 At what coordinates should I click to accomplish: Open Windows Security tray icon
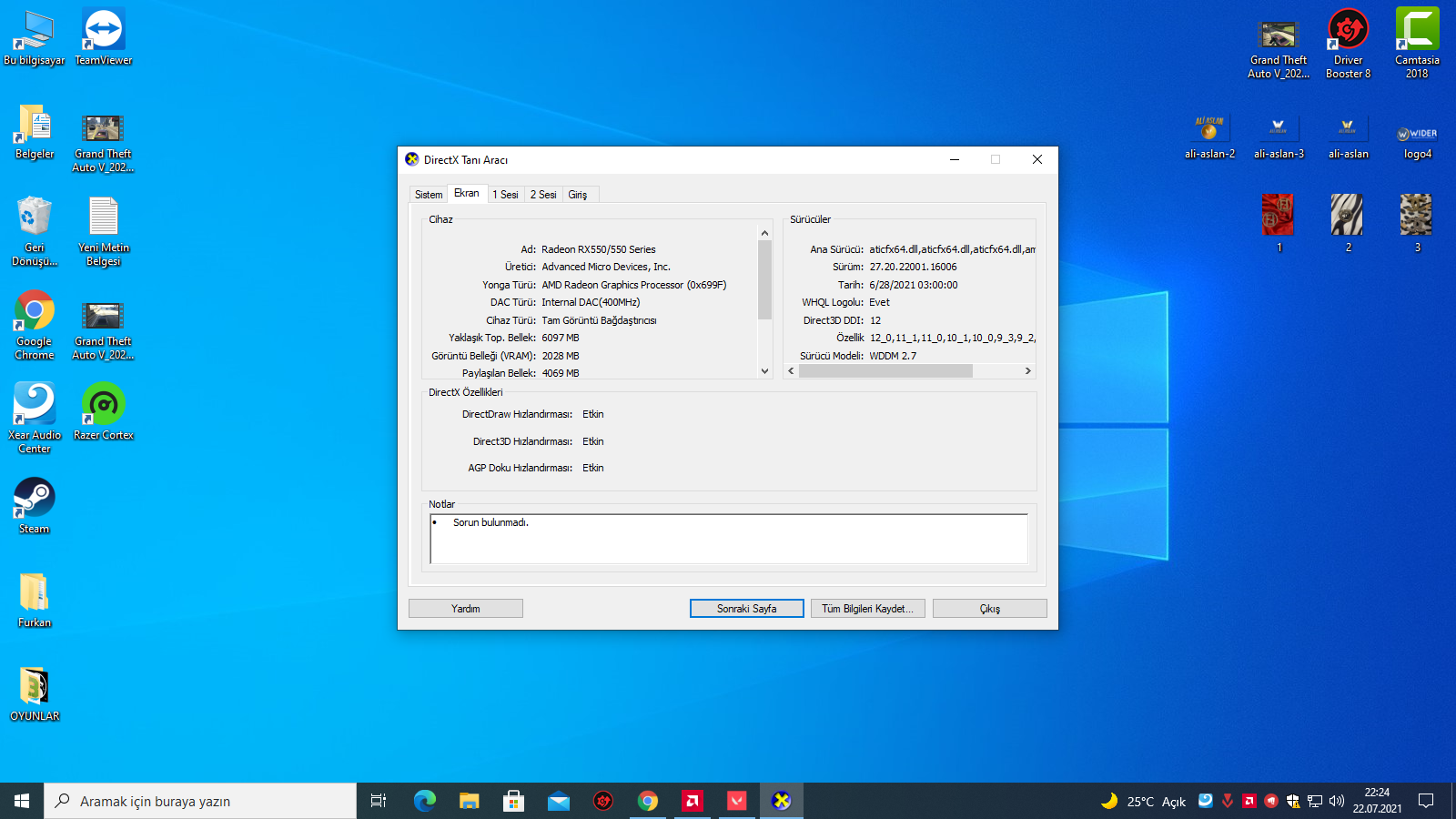(1293, 801)
